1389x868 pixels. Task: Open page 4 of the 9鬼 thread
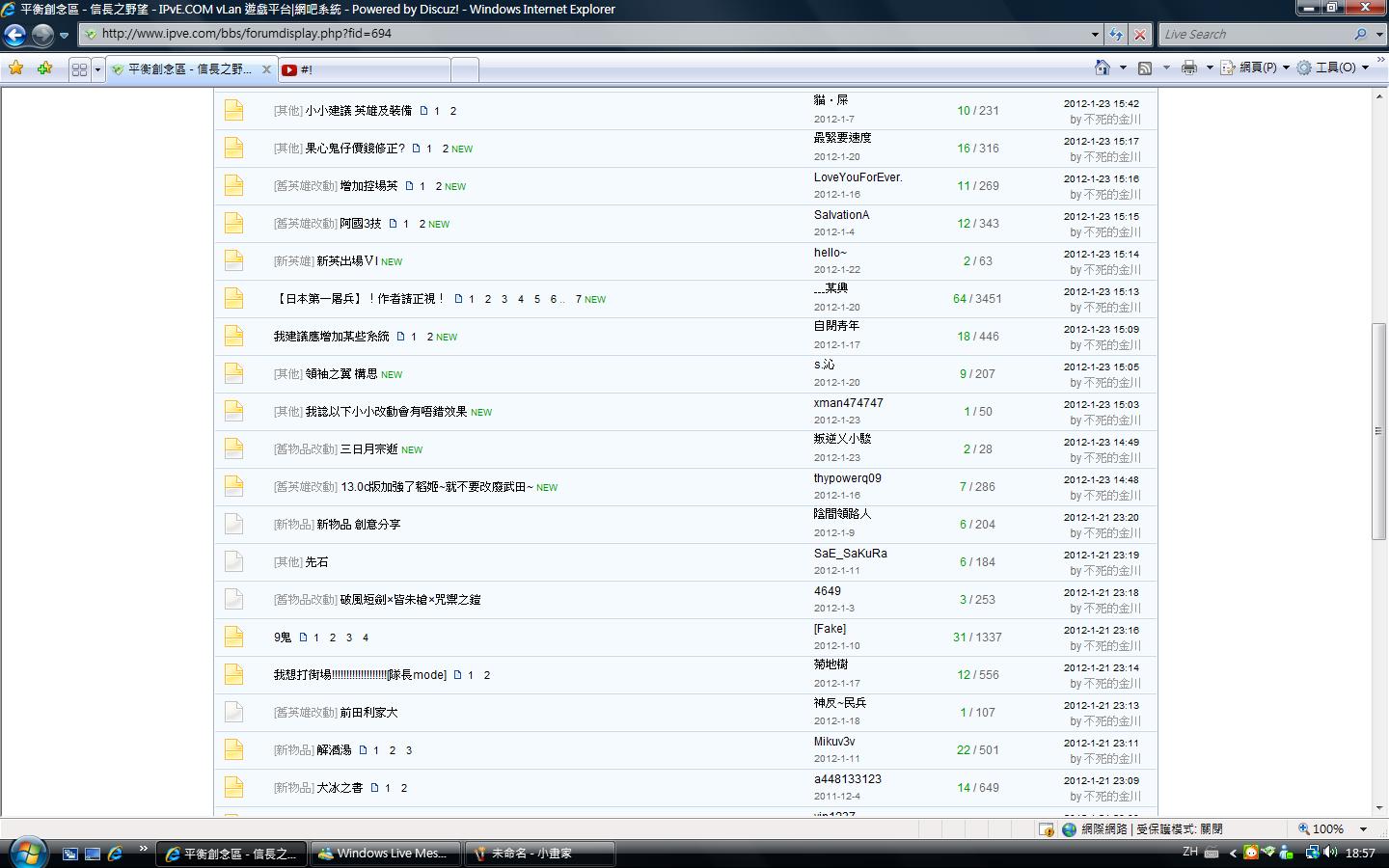[366, 637]
